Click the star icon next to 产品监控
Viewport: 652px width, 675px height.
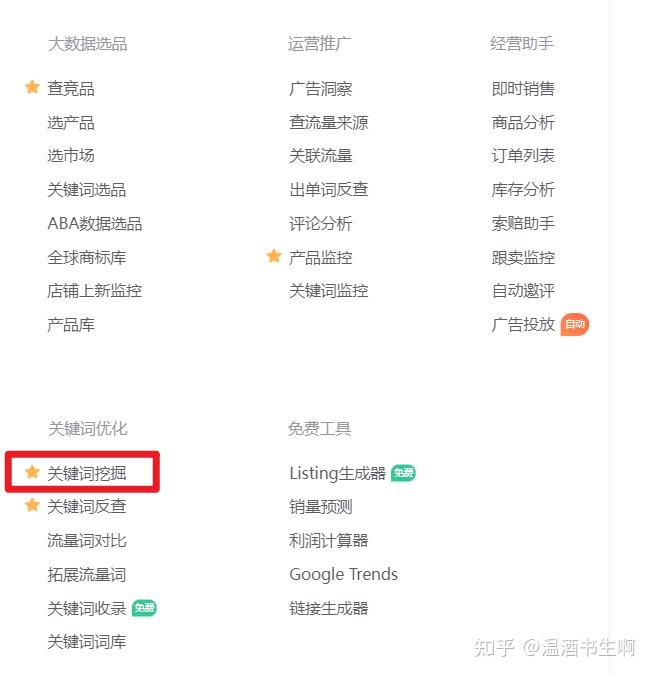click(x=274, y=257)
